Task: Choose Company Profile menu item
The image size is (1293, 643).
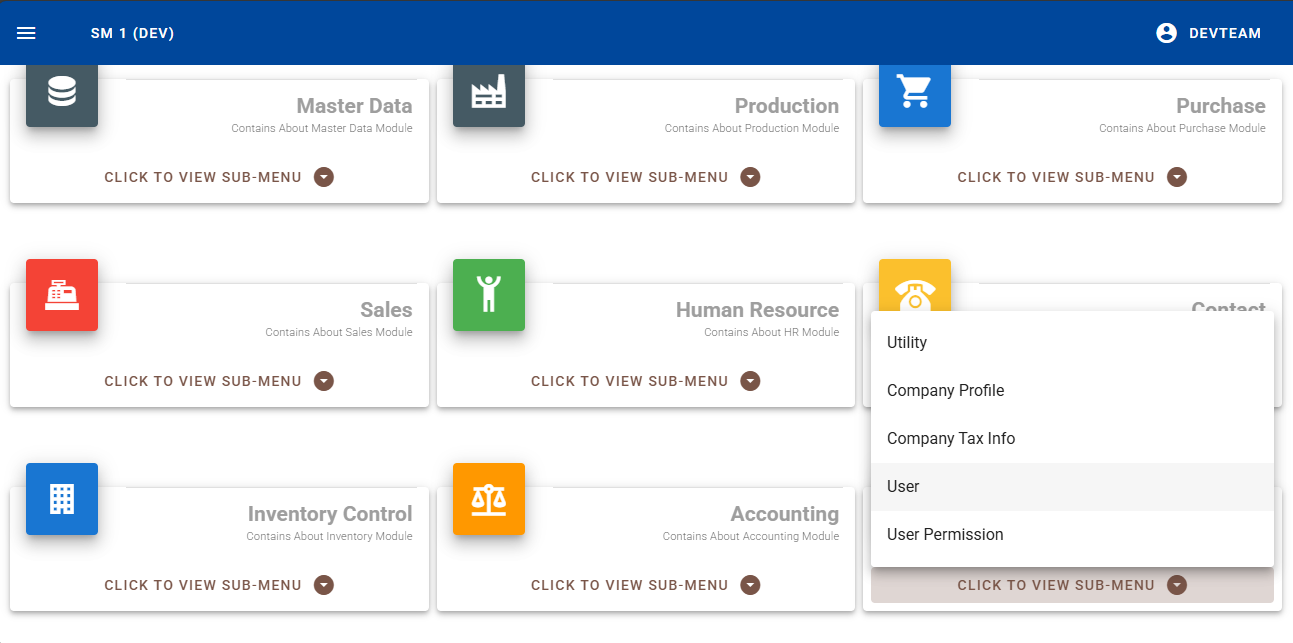Action: click(945, 391)
